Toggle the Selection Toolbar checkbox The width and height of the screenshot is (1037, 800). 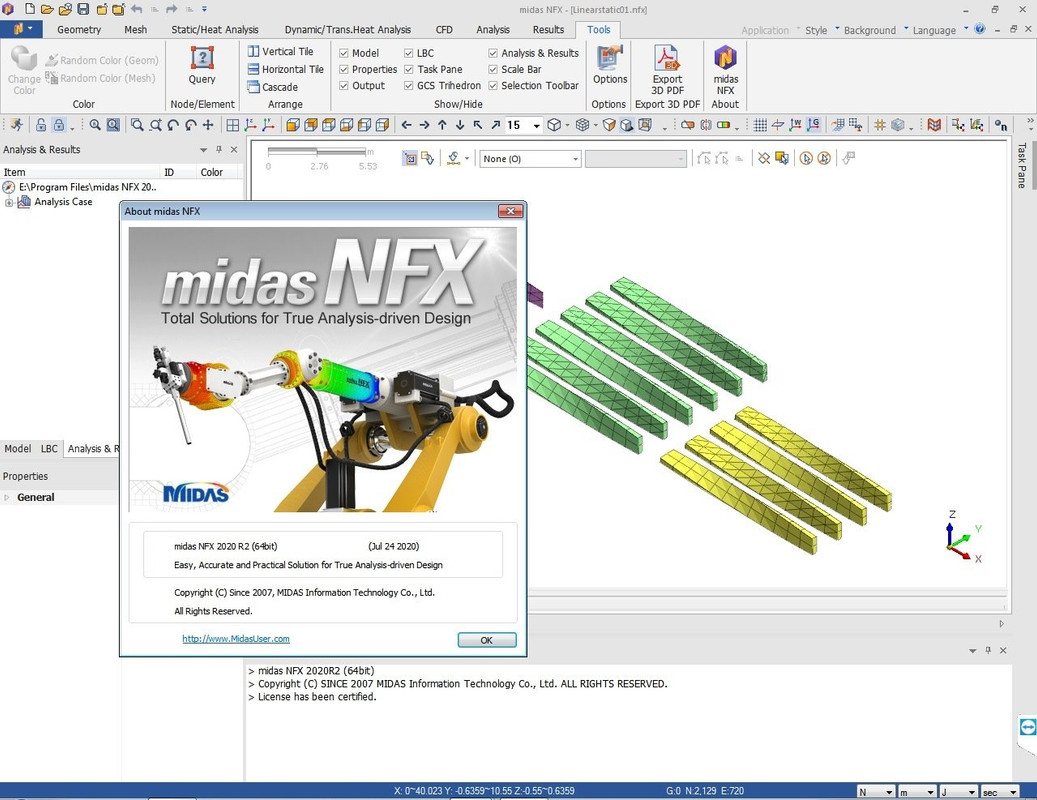click(x=493, y=86)
